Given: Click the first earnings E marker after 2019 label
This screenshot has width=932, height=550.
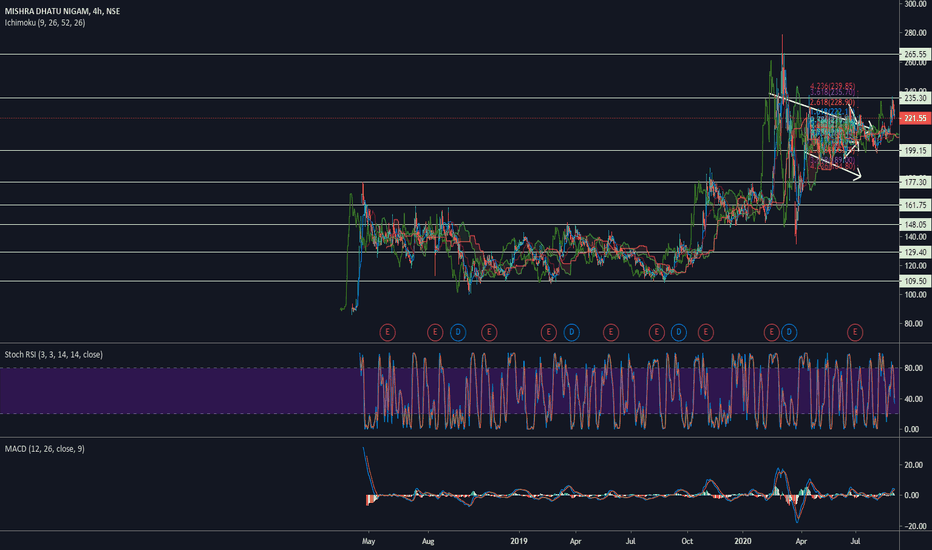Looking at the screenshot, I should [x=549, y=332].
